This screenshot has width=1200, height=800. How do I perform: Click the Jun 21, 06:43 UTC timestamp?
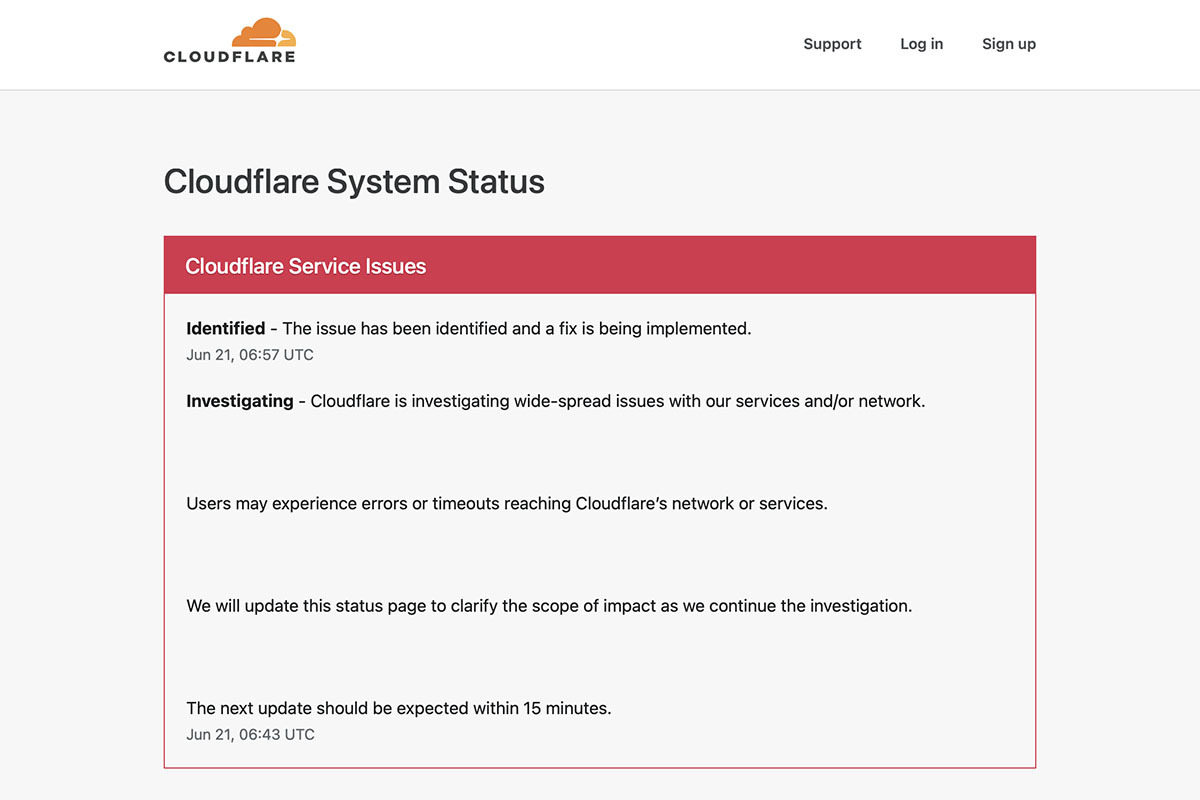point(250,734)
